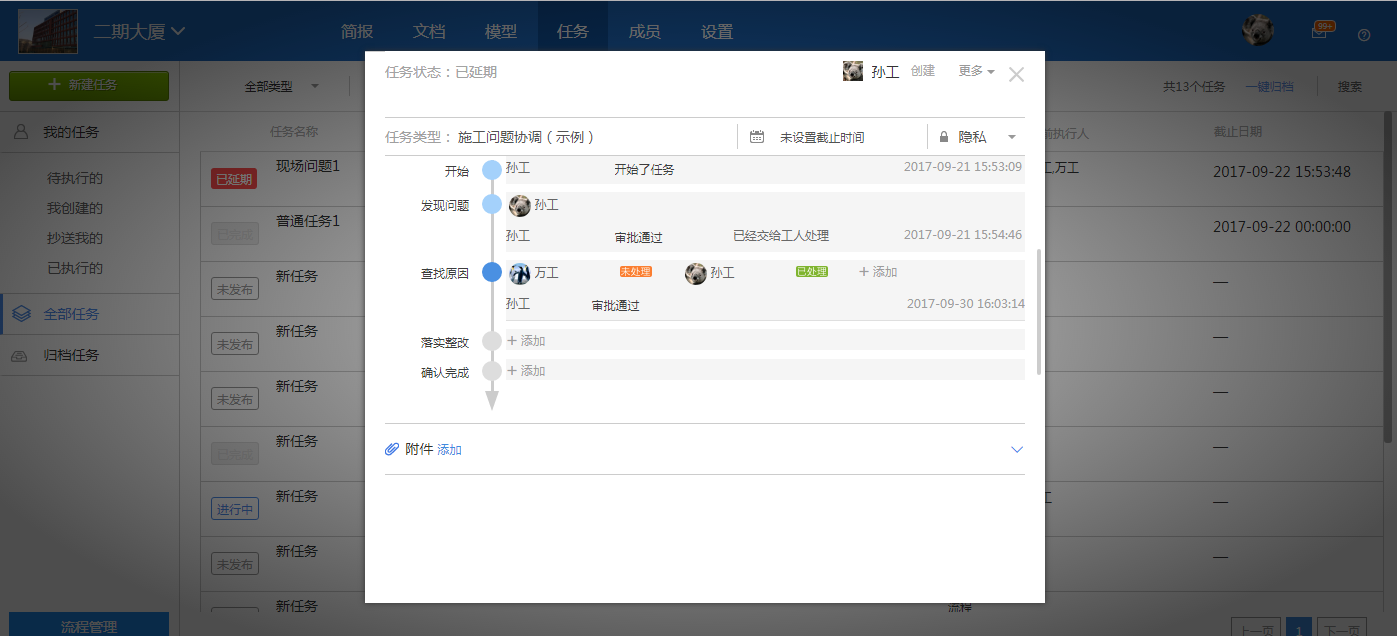Click the help question mark icon

click(x=1364, y=35)
